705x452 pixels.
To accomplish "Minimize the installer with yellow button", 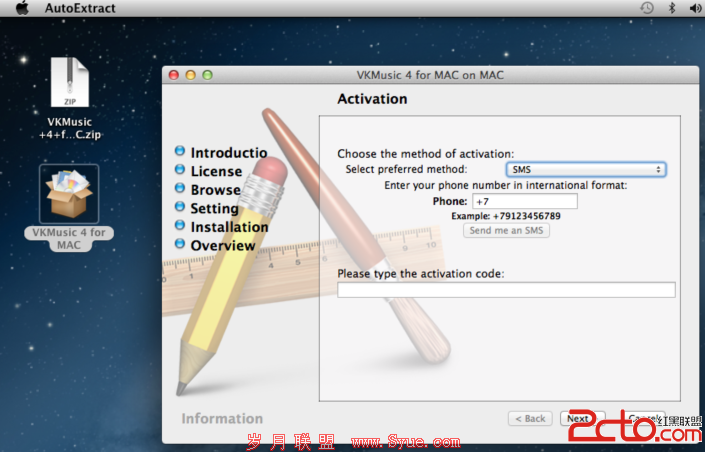I will tap(191, 75).
